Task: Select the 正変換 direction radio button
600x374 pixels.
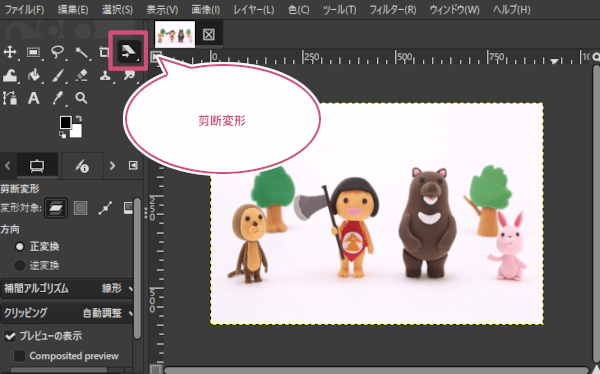Action: (x=20, y=247)
